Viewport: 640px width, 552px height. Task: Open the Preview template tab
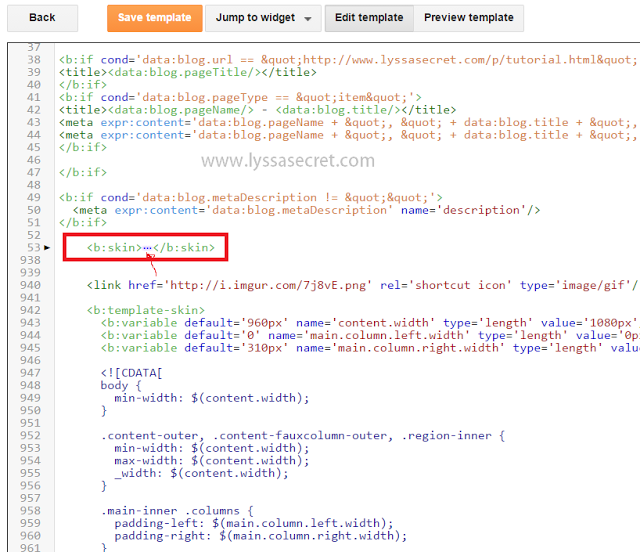click(469, 18)
